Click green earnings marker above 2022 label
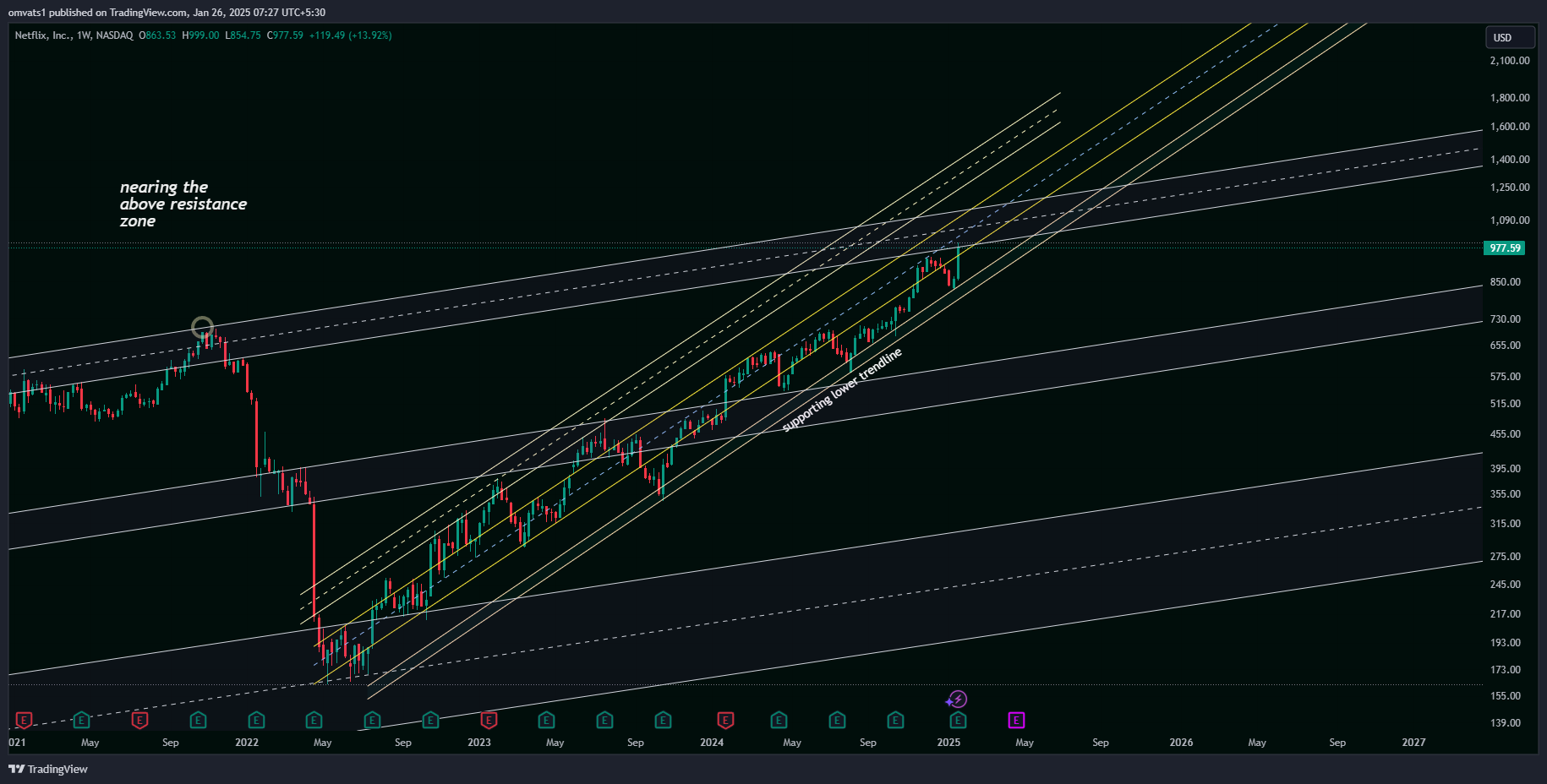 point(256,721)
